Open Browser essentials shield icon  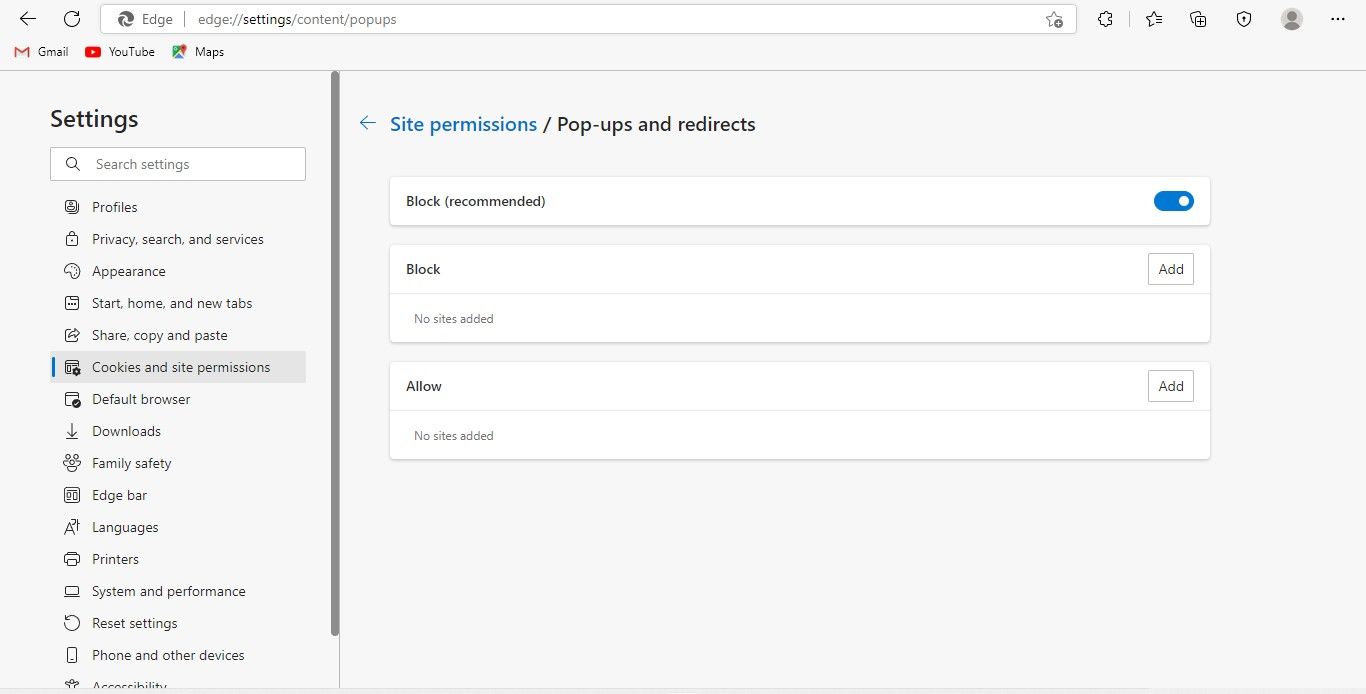point(1244,19)
